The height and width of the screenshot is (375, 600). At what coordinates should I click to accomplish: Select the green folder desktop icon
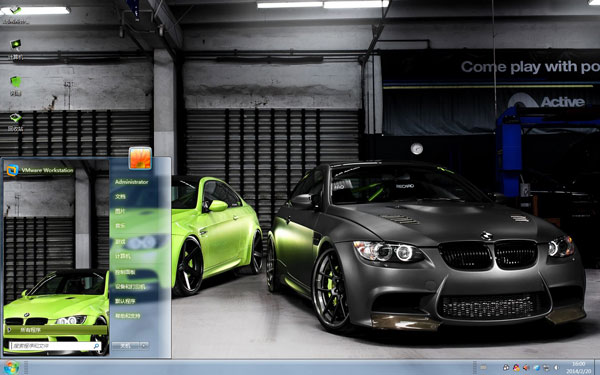click(x=16, y=86)
